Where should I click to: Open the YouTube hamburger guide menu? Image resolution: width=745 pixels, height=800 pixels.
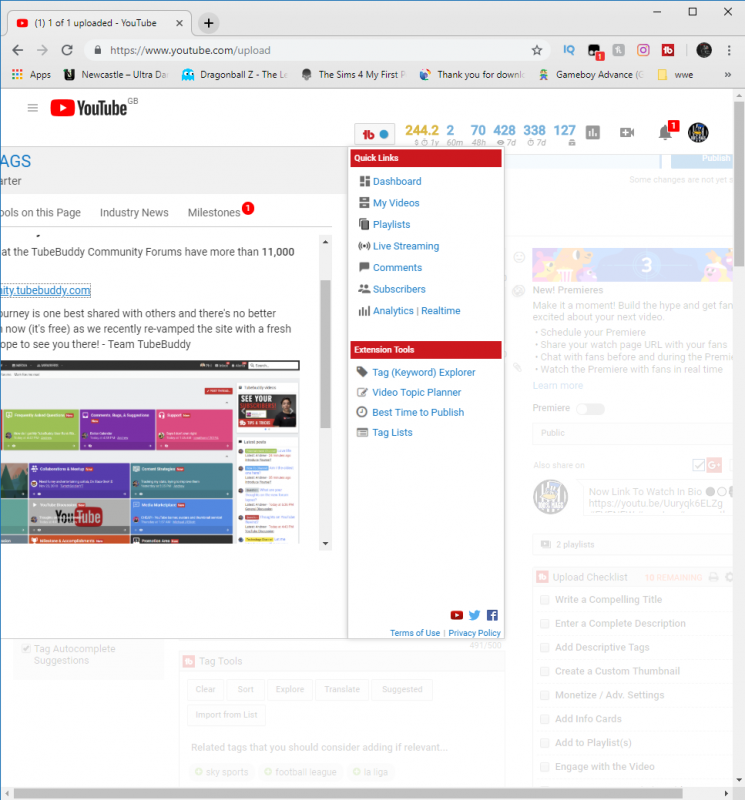(33, 108)
